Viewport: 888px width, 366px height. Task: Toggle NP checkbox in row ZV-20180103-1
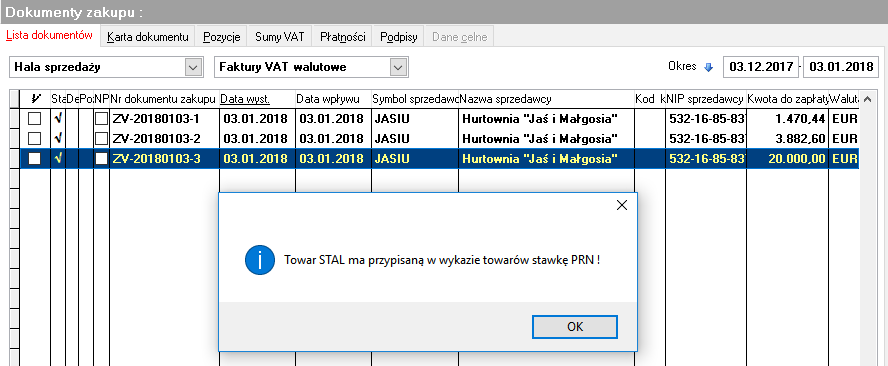(101, 119)
